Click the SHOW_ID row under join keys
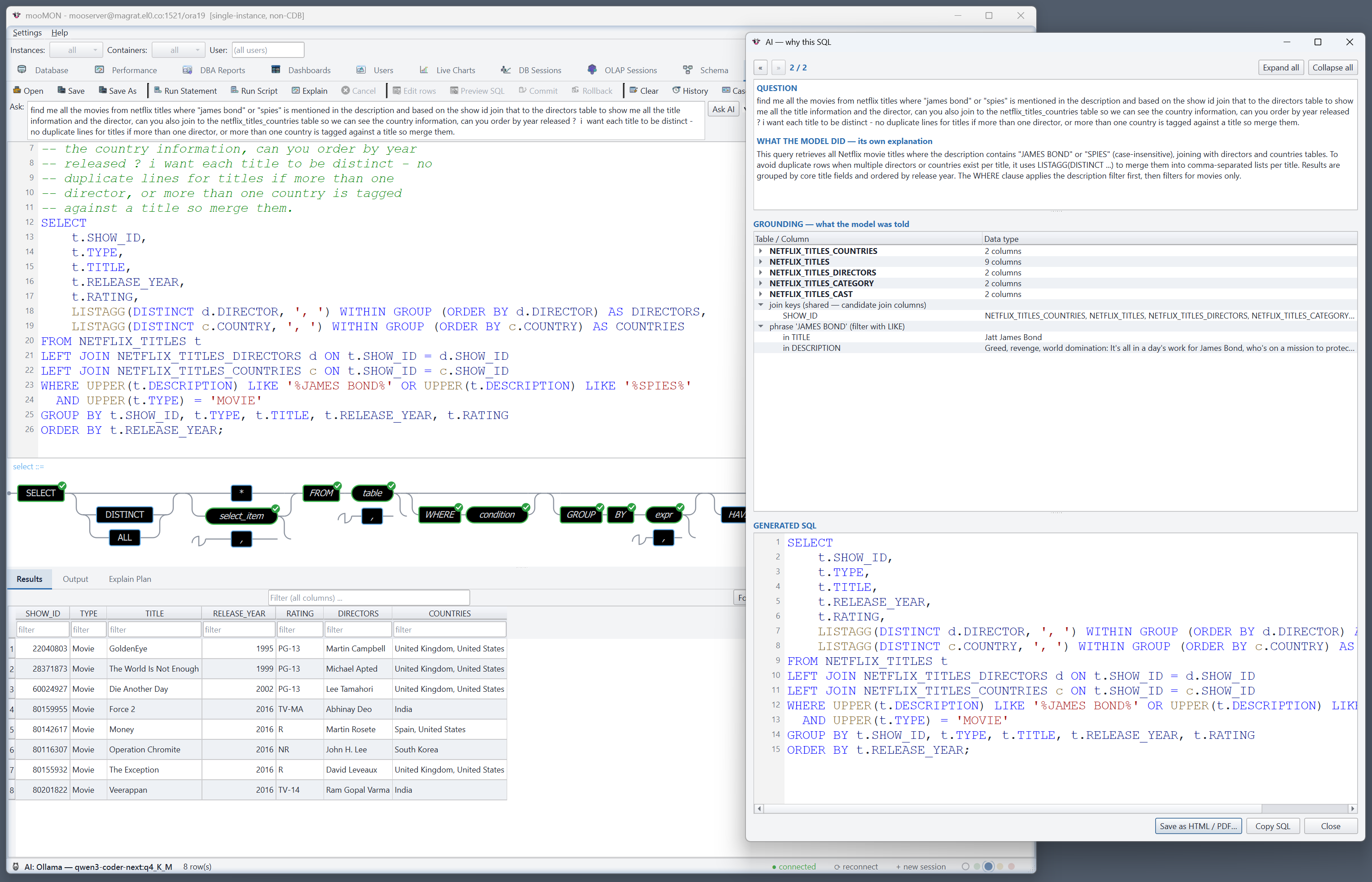 pyautogui.click(x=1055, y=315)
